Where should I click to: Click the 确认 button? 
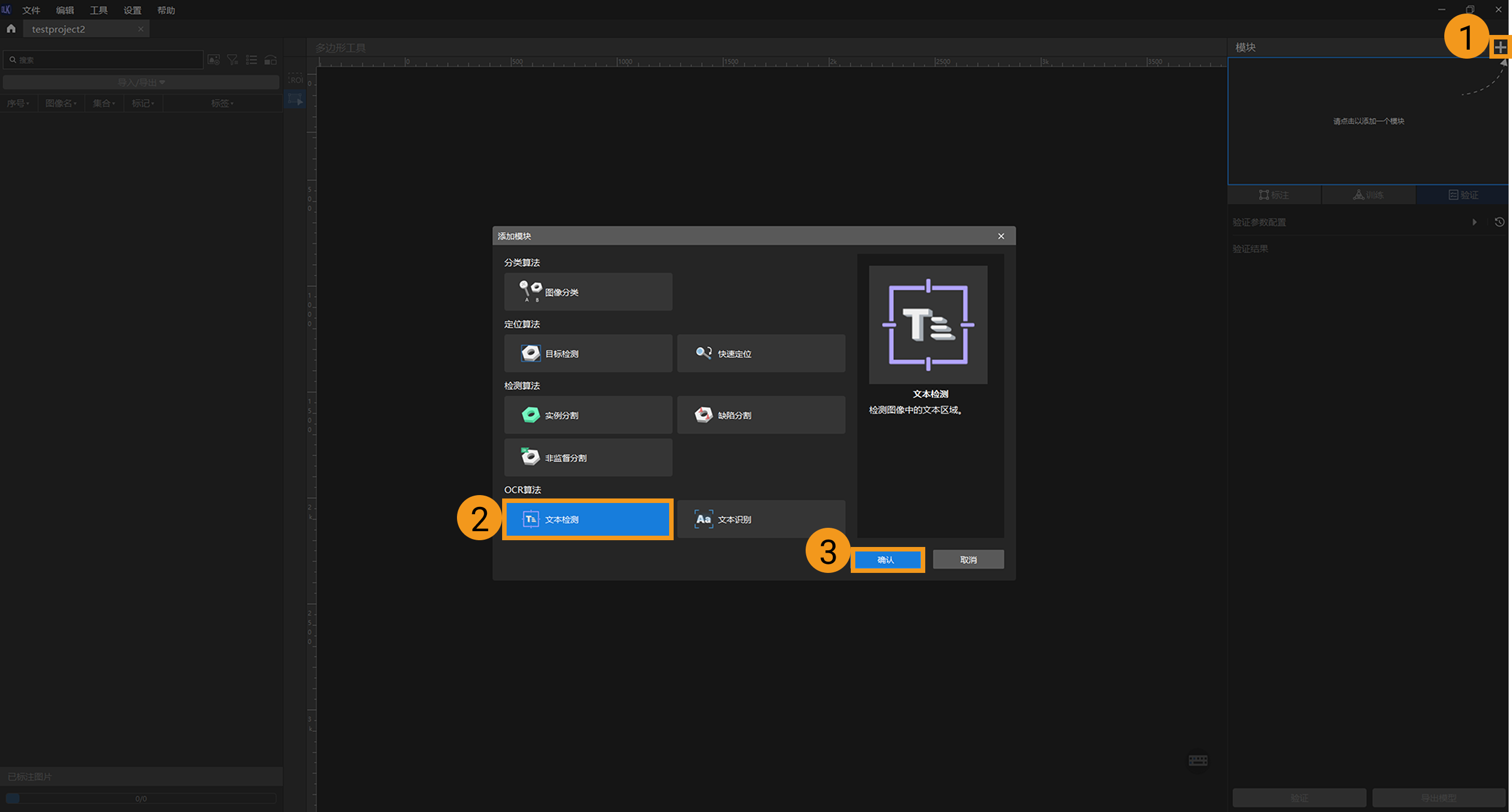tap(886, 560)
